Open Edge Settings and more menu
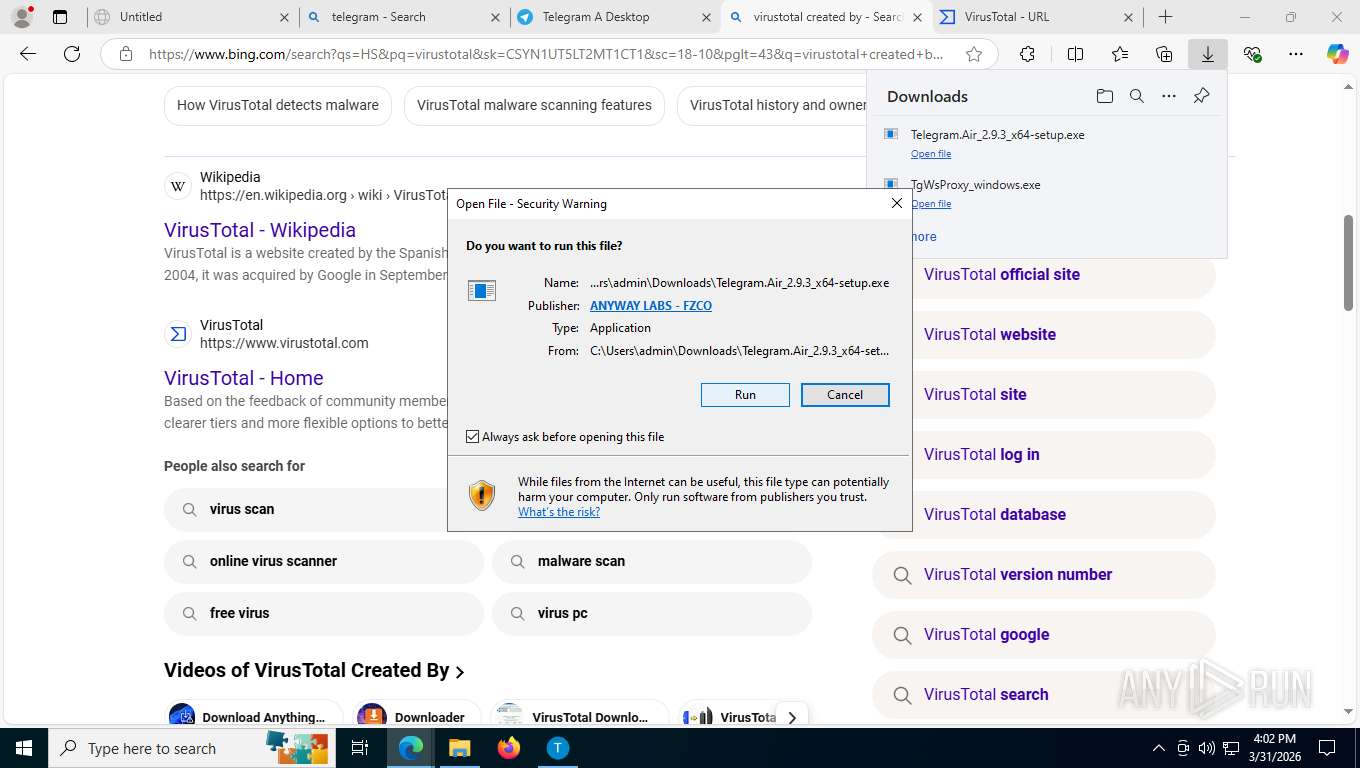 pos(1296,55)
